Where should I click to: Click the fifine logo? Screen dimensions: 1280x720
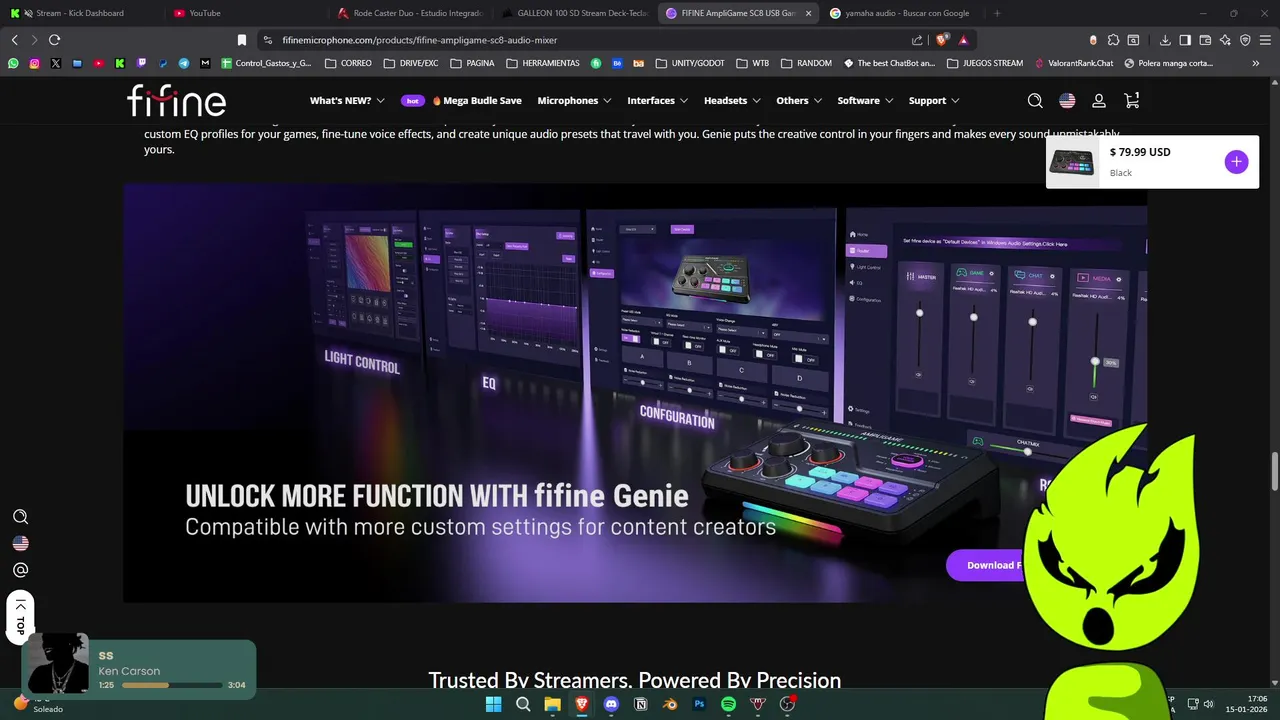click(176, 100)
